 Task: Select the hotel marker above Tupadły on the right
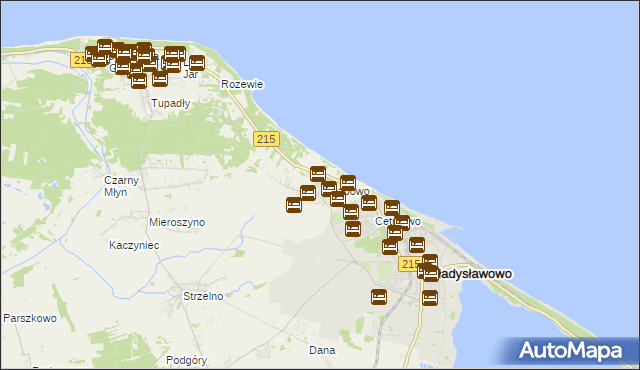pos(160,79)
